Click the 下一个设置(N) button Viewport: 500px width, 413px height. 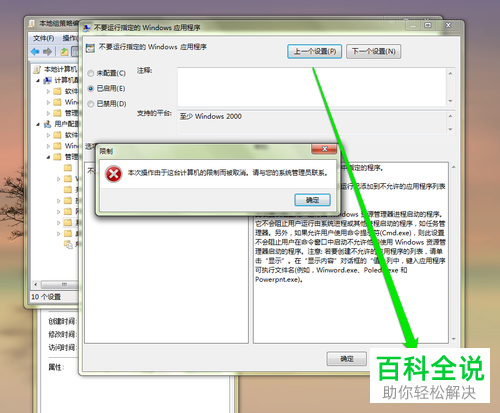click(373, 51)
